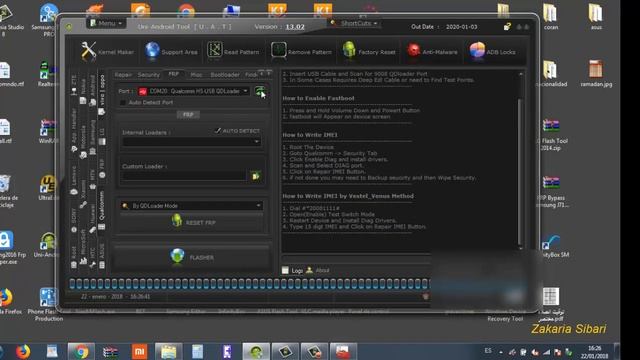Click the RESET FRP button
Screen dimensions: 640x360
pyautogui.click(x=191, y=222)
